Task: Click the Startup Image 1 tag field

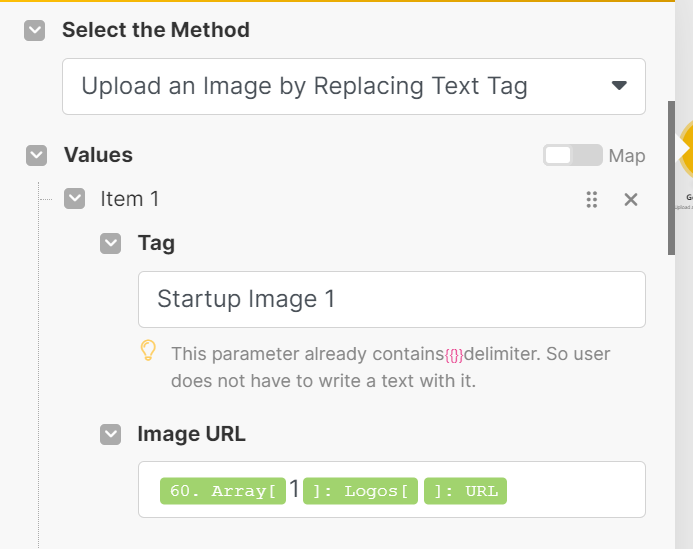Action: coord(391,299)
